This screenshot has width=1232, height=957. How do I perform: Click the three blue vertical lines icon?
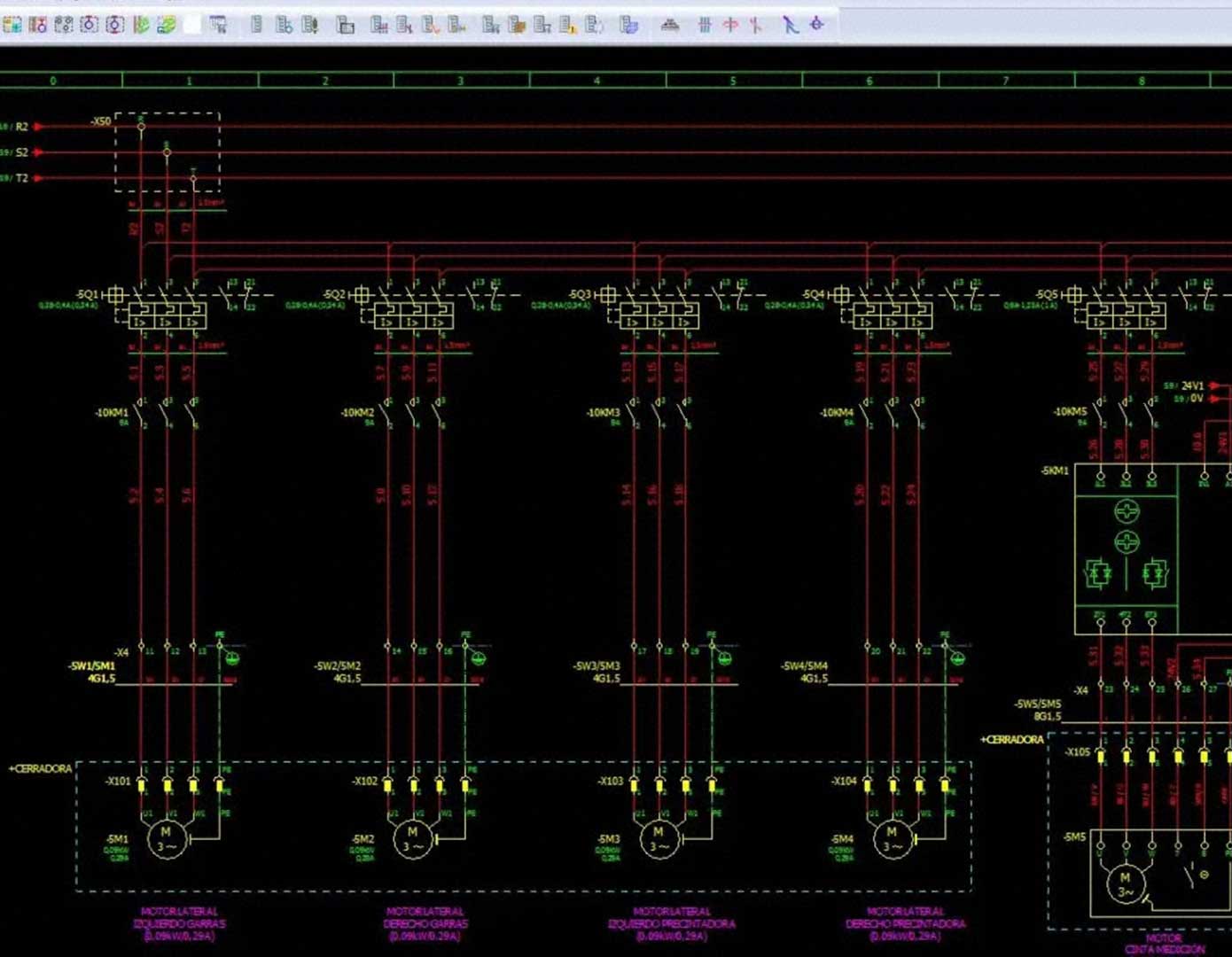(705, 25)
